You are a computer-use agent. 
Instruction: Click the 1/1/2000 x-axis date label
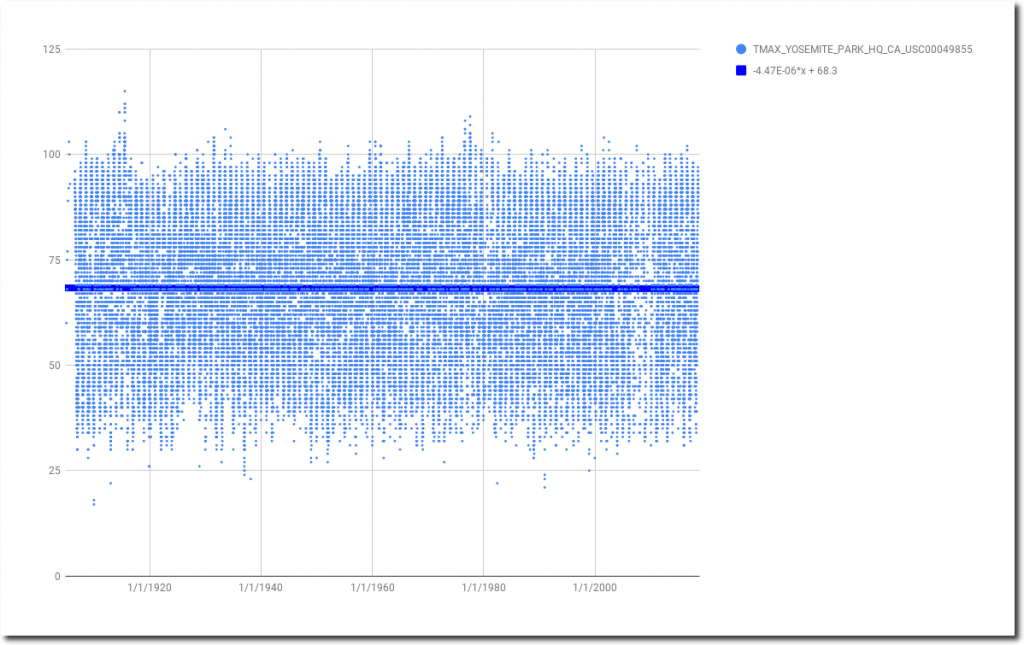(x=595, y=589)
